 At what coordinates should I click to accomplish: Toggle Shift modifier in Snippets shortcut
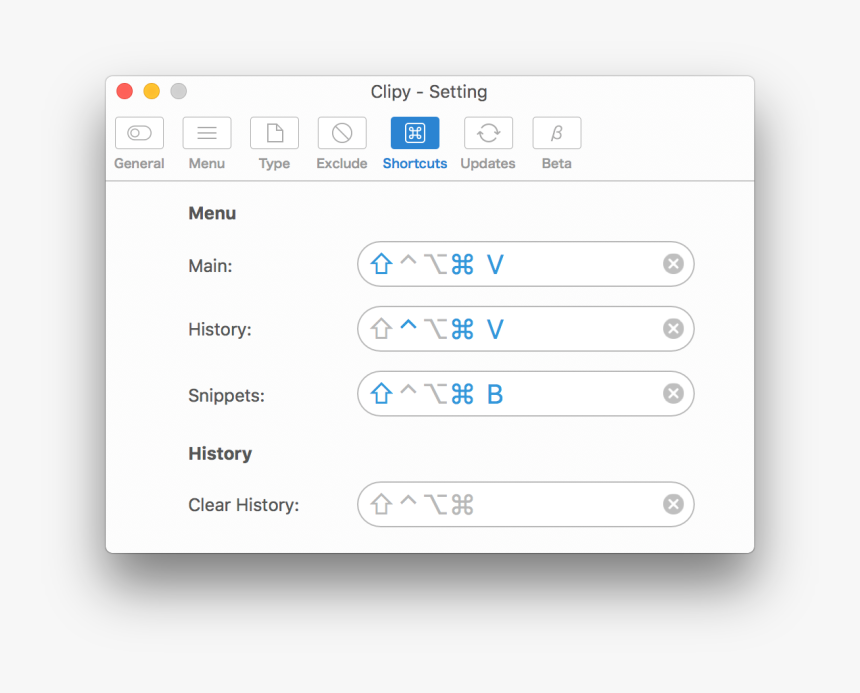pos(381,393)
